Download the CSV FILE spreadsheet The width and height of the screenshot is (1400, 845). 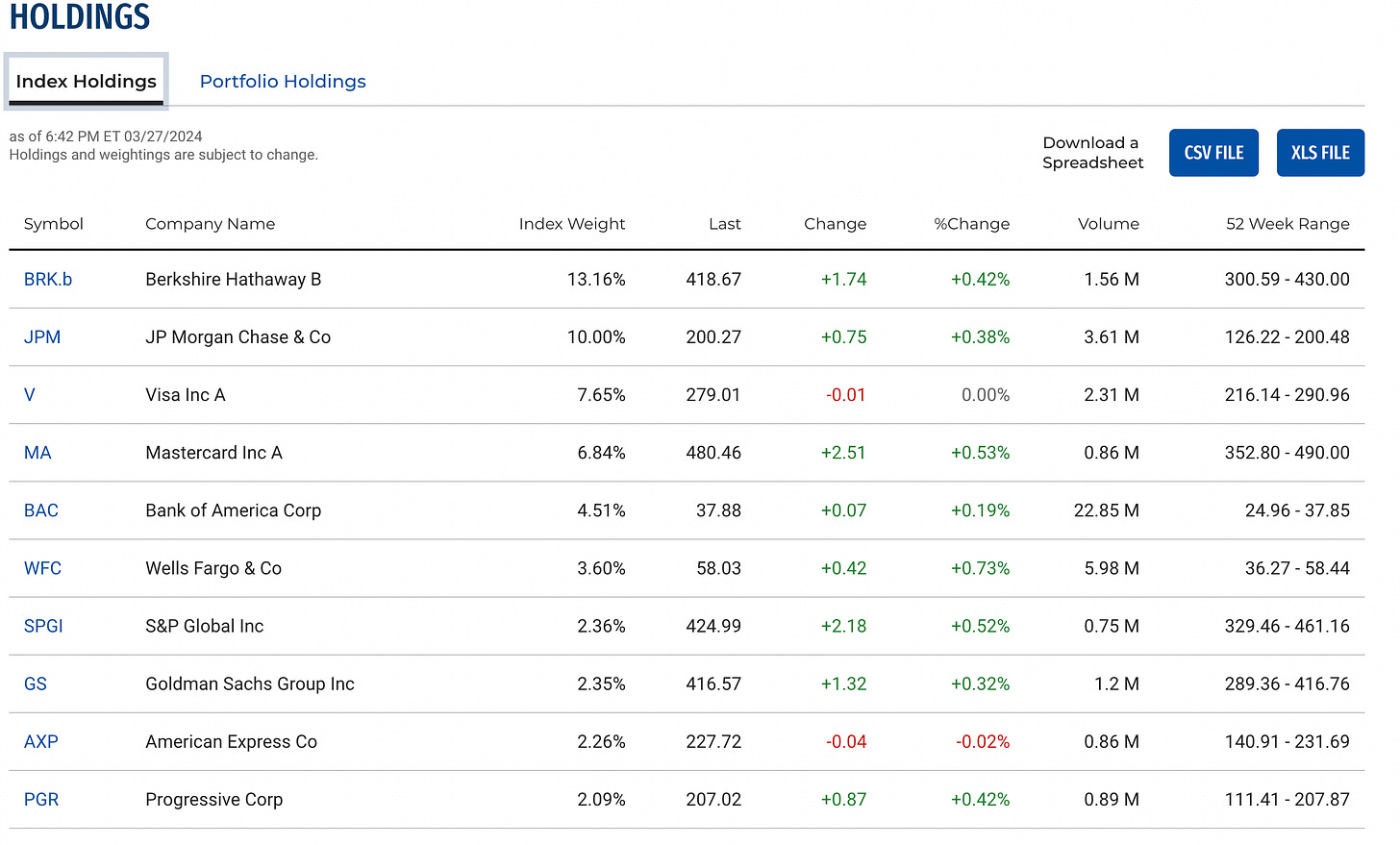[1213, 153]
